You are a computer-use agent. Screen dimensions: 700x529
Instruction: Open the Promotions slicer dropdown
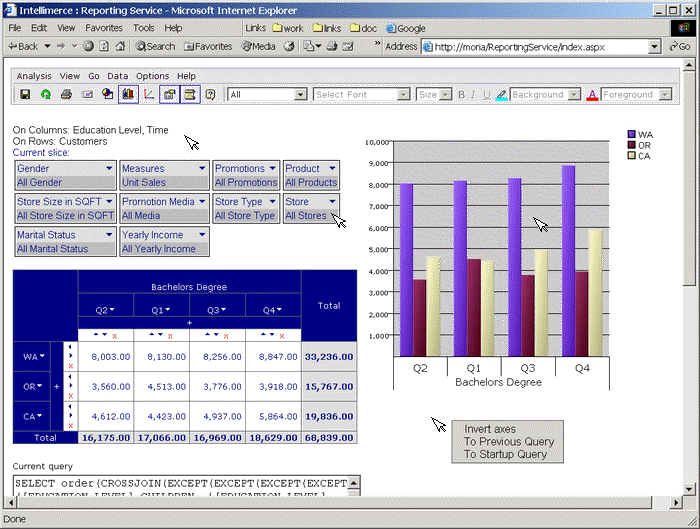click(x=273, y=168)
